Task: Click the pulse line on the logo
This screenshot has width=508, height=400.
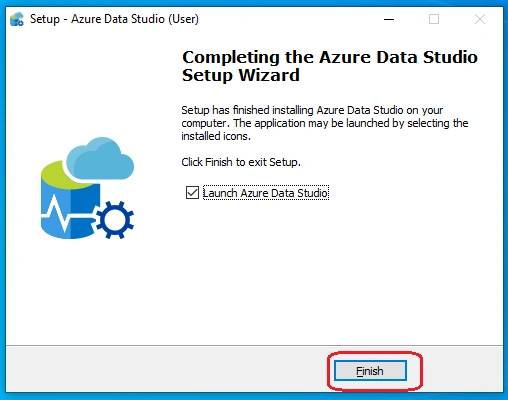Action: click(x=67, y=215)
